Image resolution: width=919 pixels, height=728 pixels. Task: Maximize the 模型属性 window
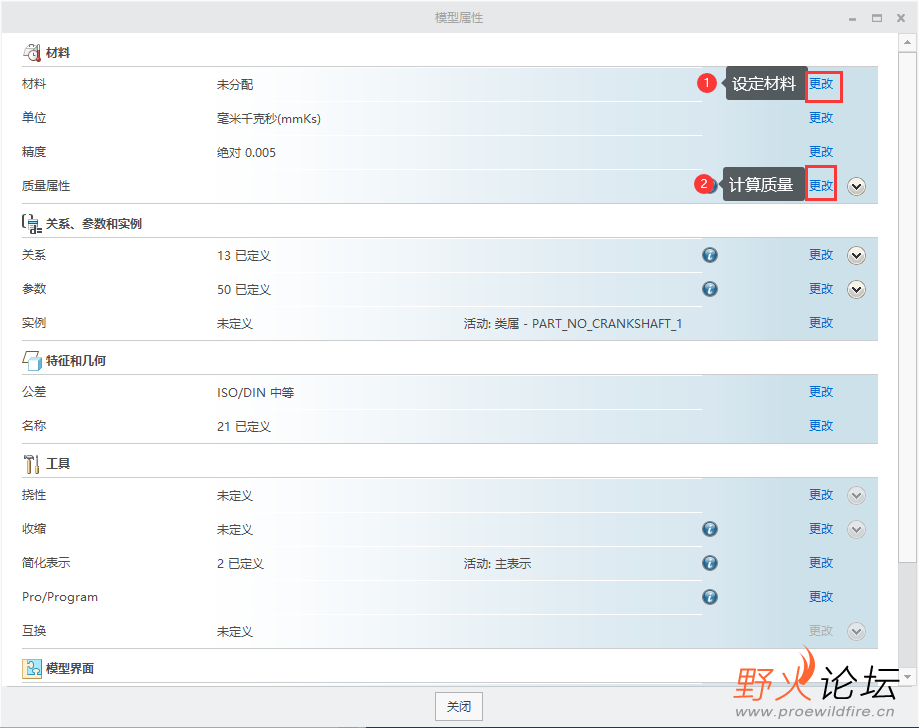(877, 18)
